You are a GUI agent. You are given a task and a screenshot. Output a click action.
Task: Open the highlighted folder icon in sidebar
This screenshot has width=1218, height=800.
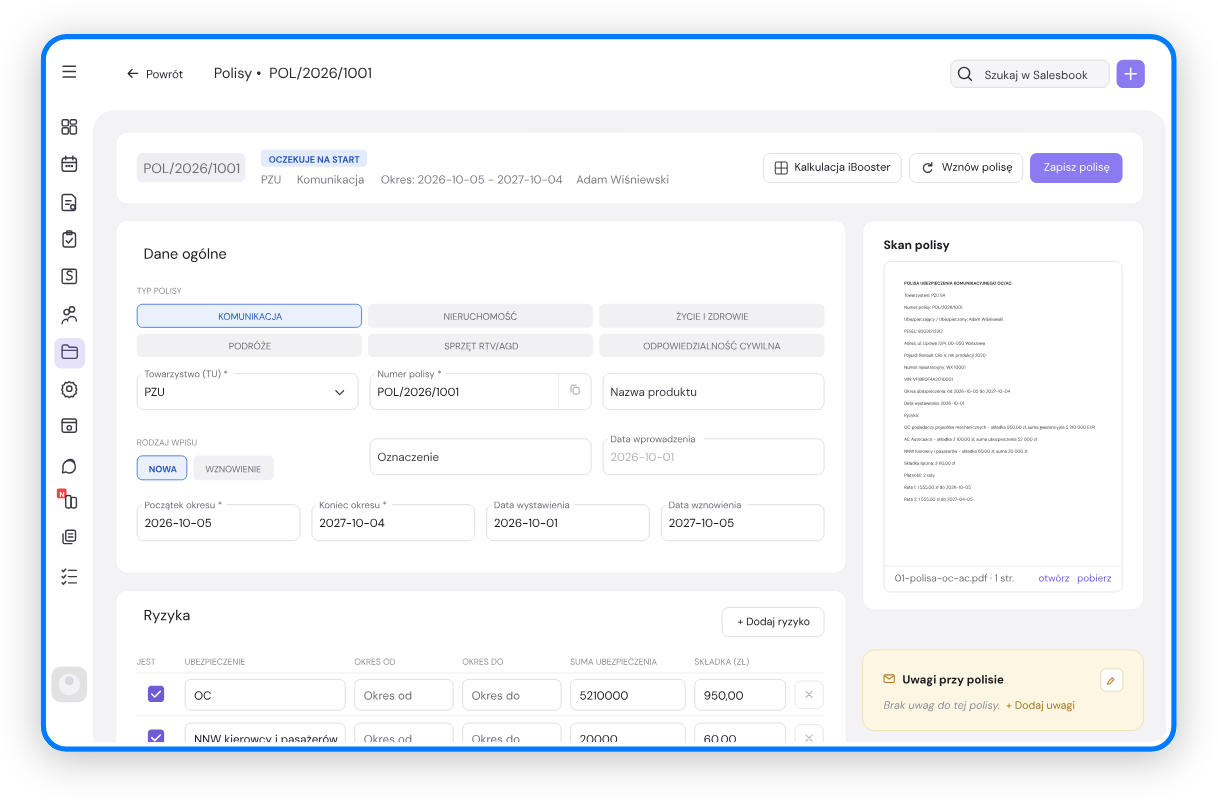[x=70, y=352]
